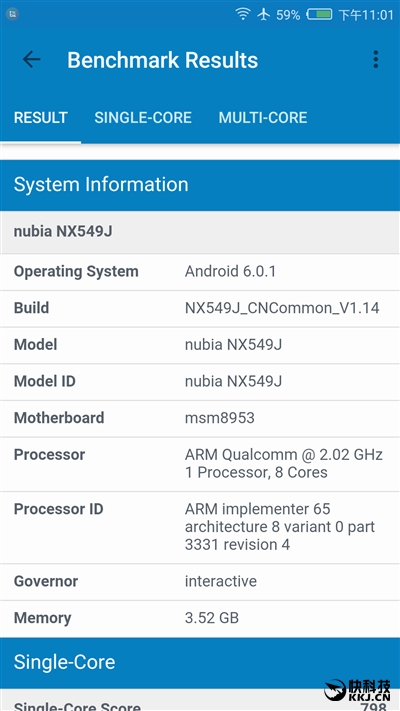This screenshot has height=711, width=400.
Task: Tap the notification icon in status bar
Action: click(x=12, y=14)
